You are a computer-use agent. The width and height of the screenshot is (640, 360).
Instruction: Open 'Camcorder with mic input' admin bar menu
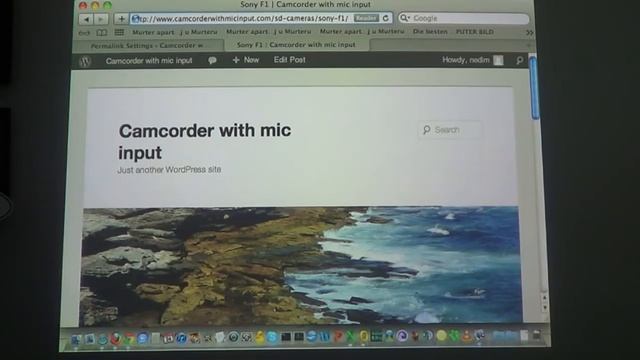pos(149,61)
